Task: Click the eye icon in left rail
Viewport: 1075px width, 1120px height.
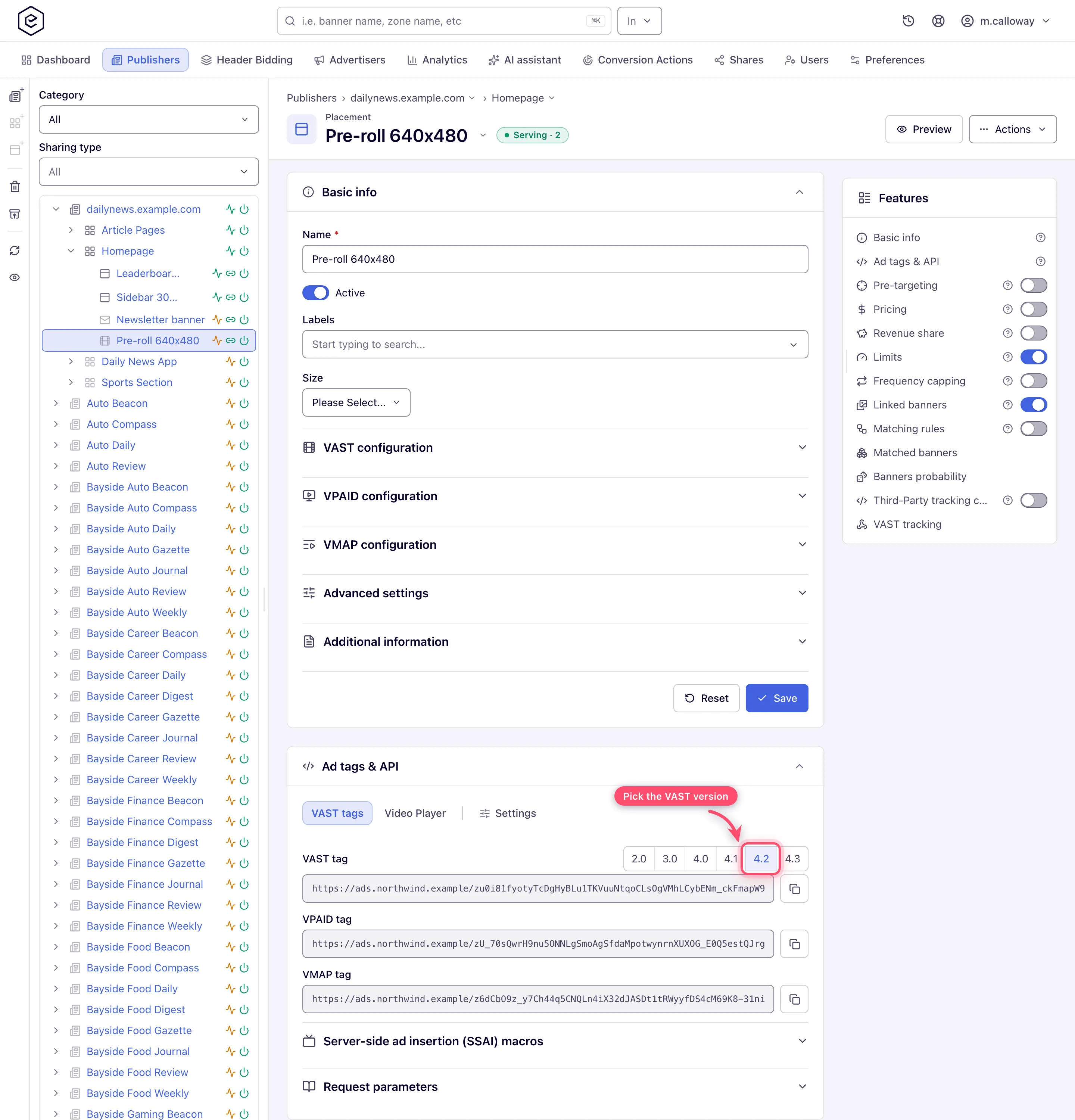Action: click(15, 278)
